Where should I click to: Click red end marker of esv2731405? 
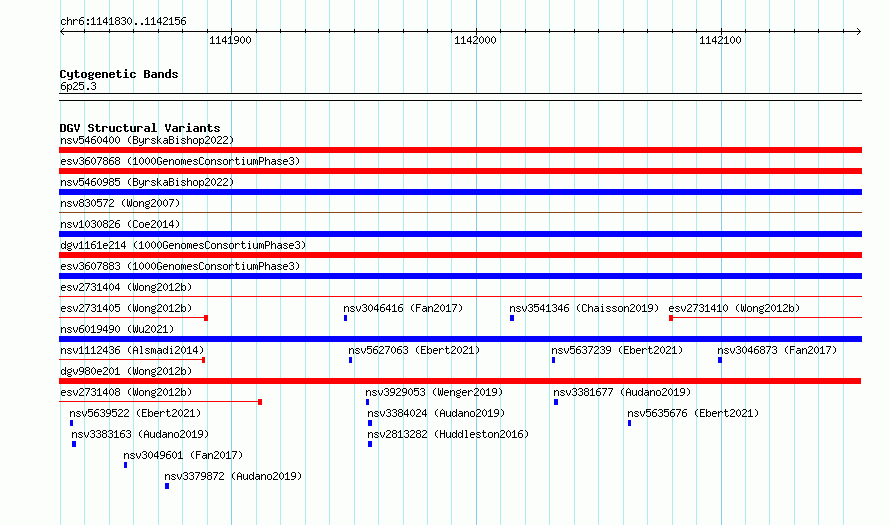(x=206, y=318)
